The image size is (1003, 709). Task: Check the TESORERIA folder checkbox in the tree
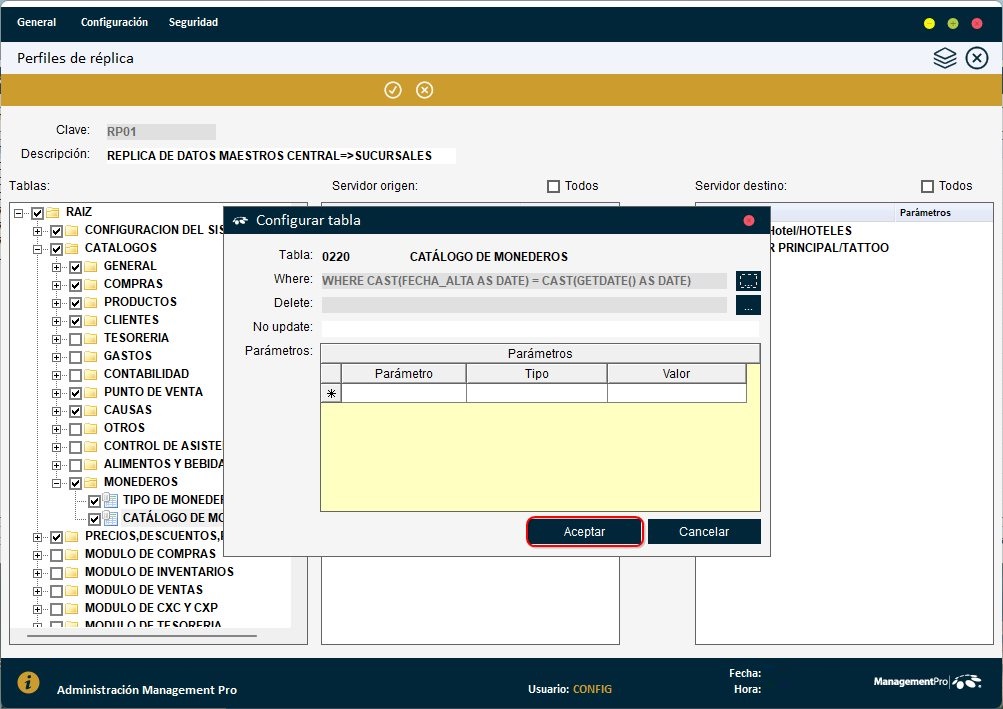[75, 337]
